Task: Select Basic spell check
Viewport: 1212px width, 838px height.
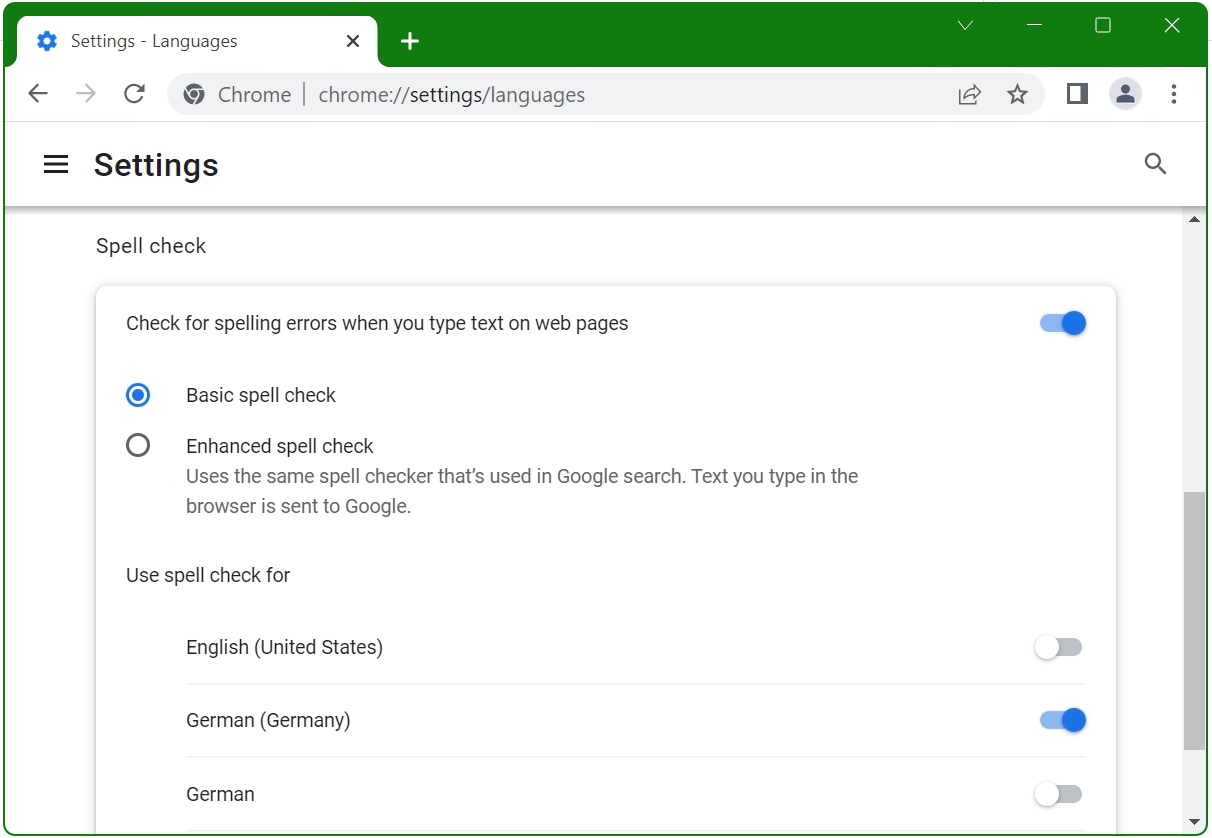Action: click(138, 395)
